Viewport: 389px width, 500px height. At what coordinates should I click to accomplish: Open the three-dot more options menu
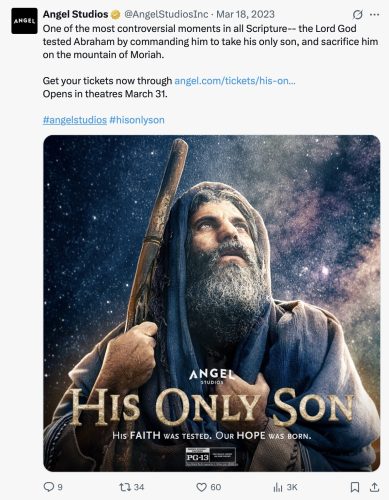pyautogui.click(x=375, y=15)
